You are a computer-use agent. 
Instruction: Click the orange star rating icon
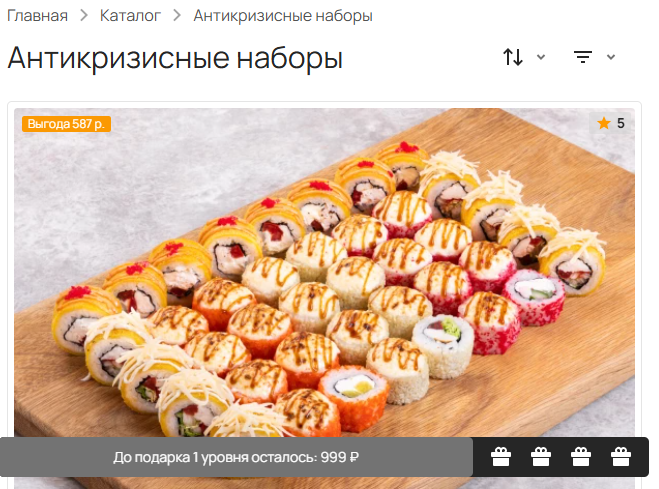604,123
